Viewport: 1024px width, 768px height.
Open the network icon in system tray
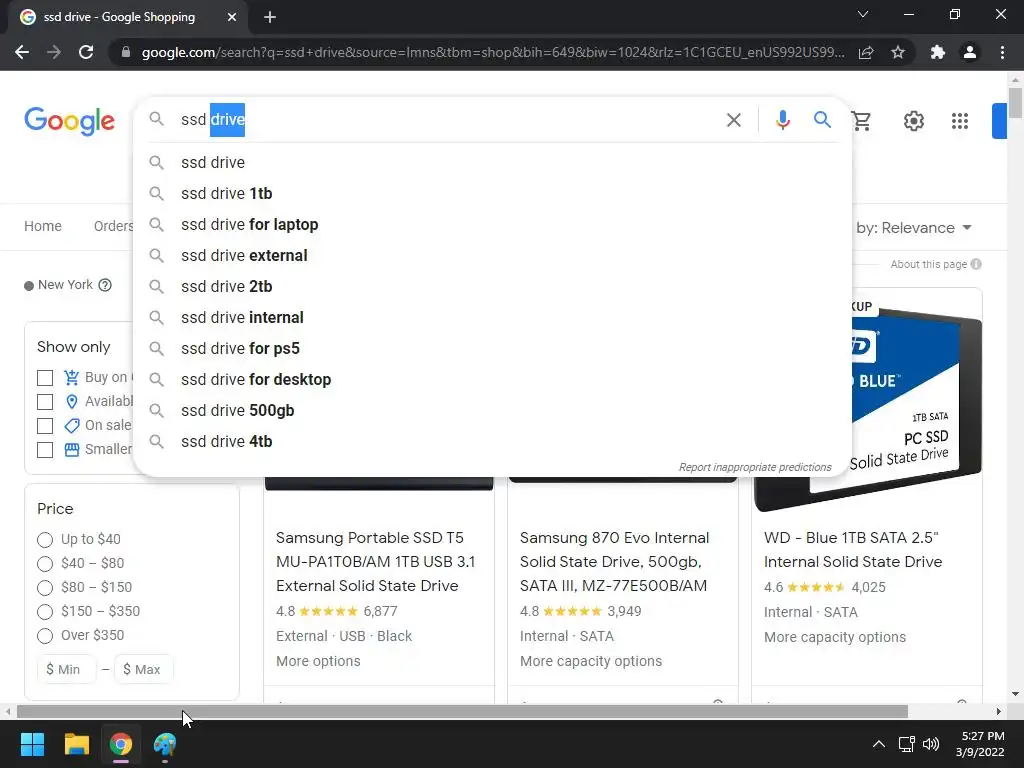tap(906, 744)
